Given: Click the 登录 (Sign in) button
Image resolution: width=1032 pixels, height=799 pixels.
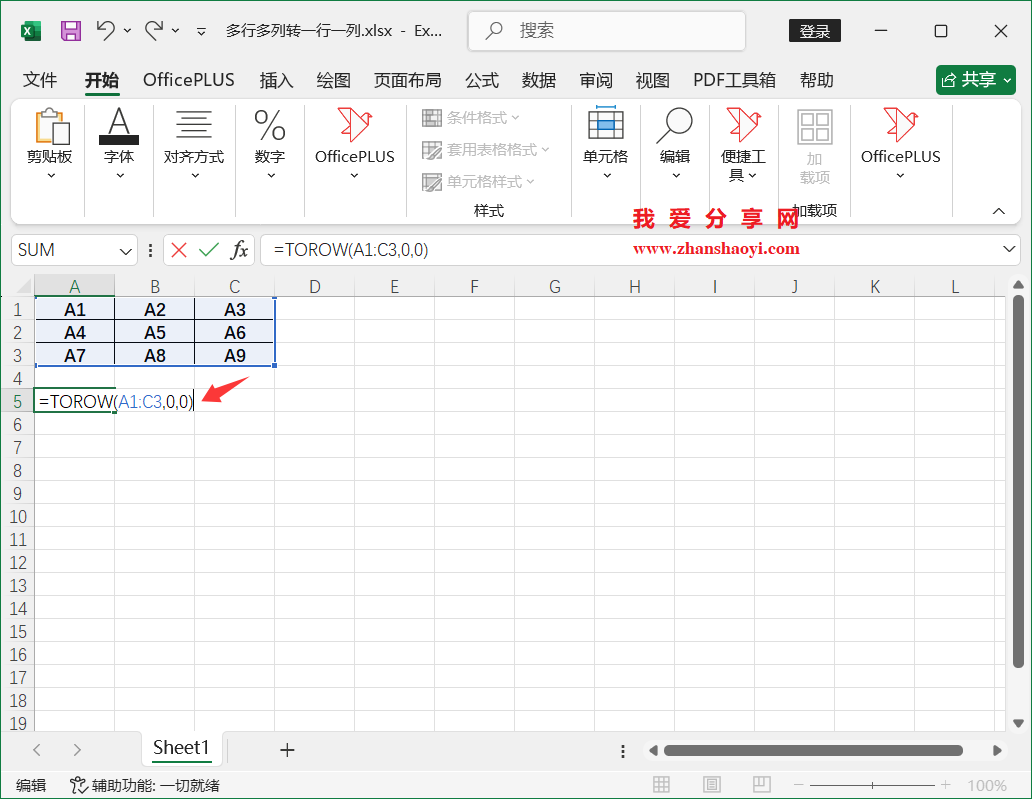Looking at the screenshot, I should pyautogui.click(x=814, y=30).
